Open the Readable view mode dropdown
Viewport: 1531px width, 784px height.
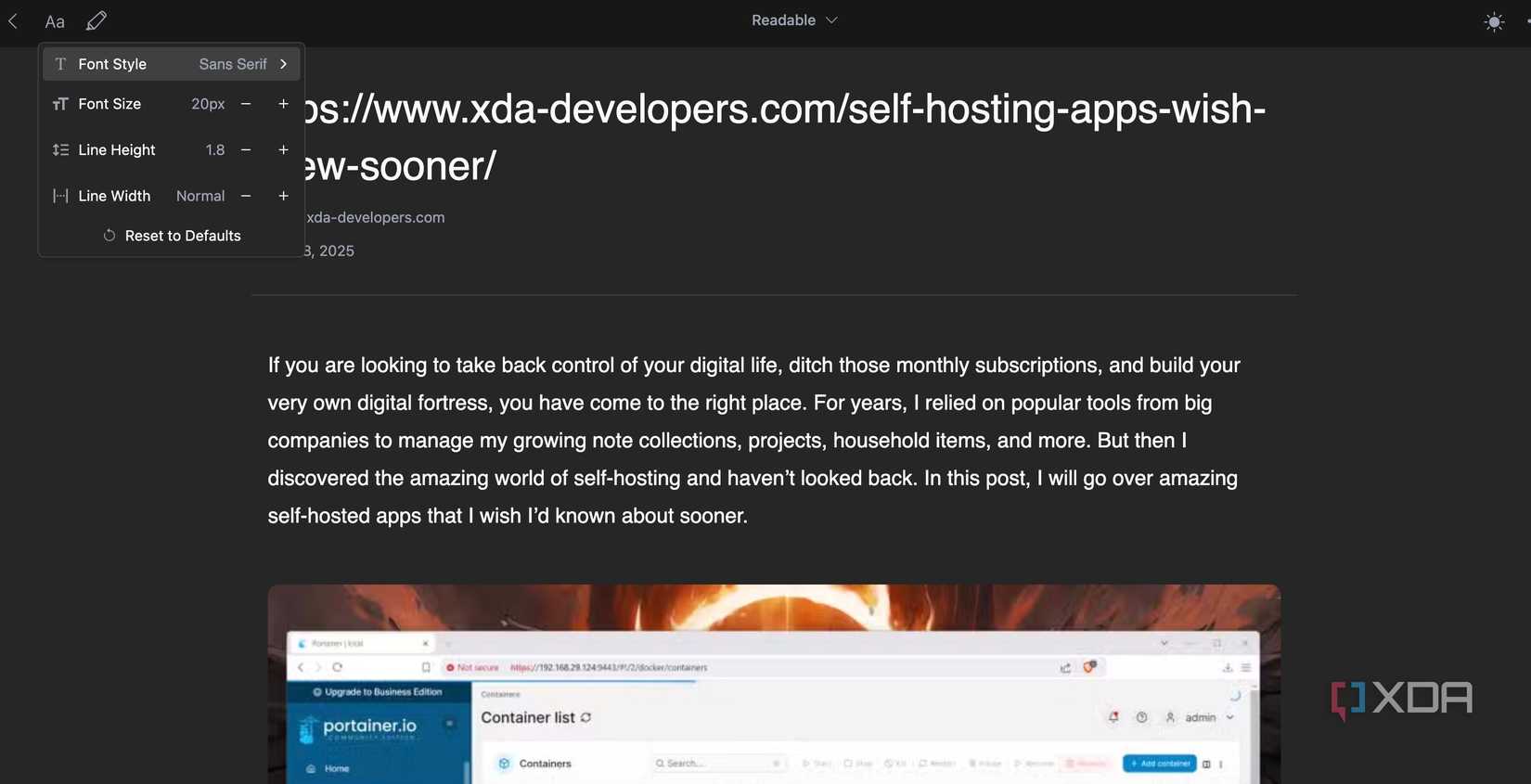[x=794, y=20]
